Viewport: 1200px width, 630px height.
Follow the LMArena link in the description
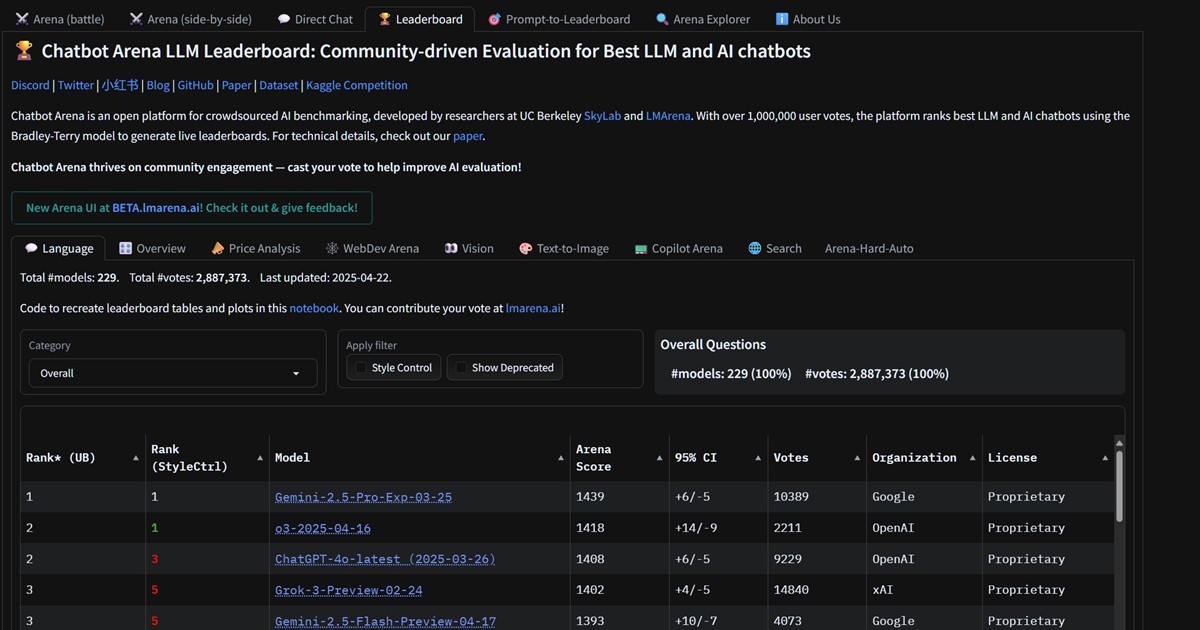(668, 116)
